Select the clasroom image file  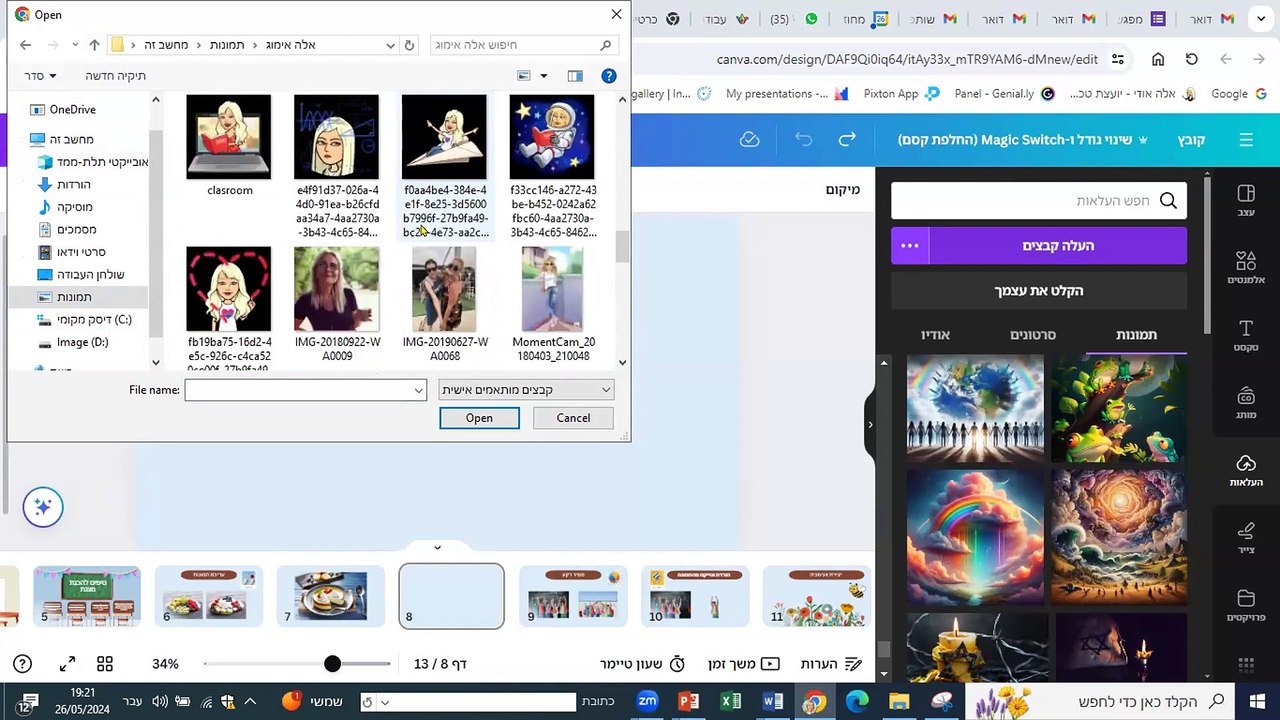click(x=229, y=146)
